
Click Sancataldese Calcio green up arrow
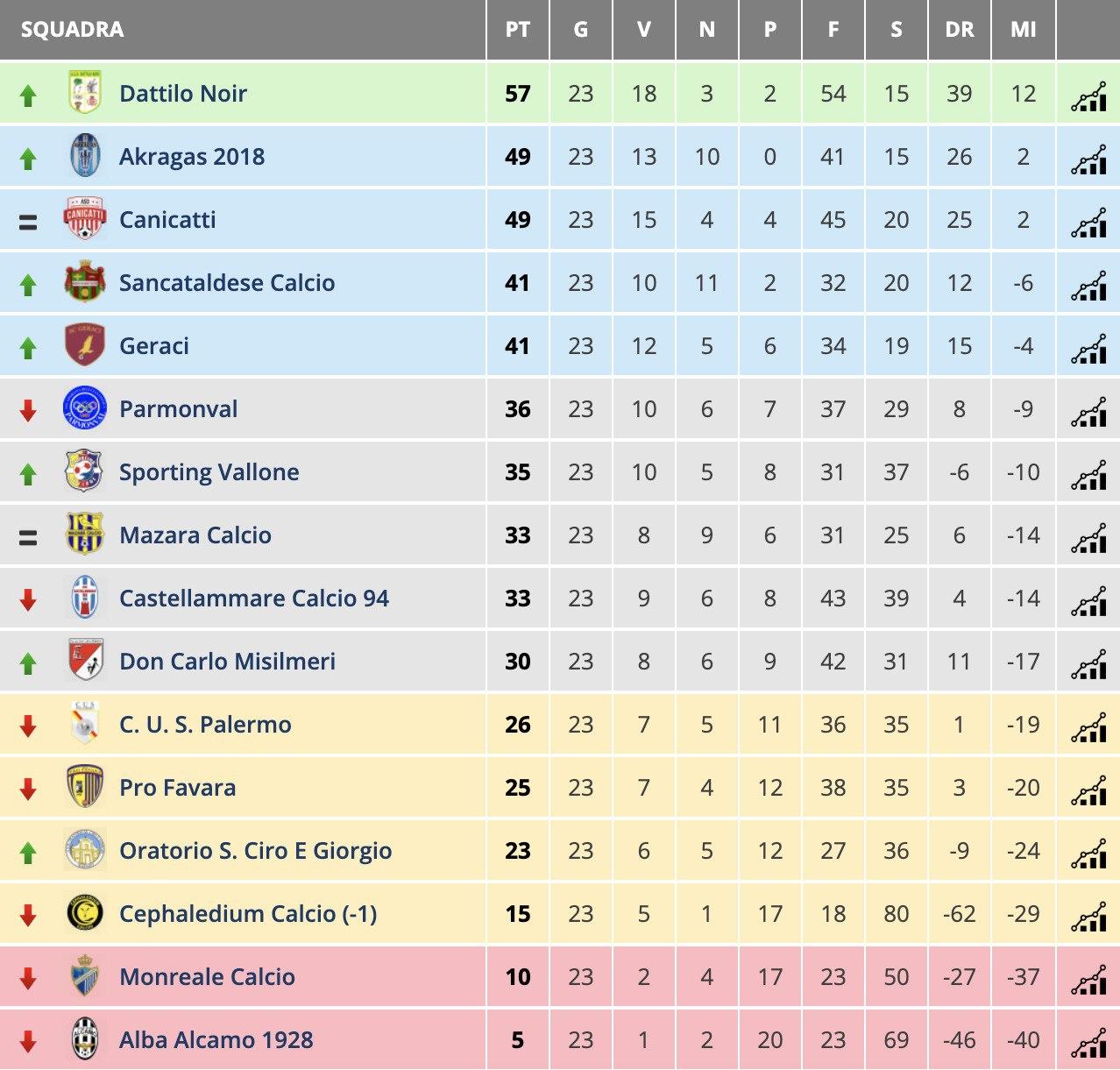tap(28, 285)
